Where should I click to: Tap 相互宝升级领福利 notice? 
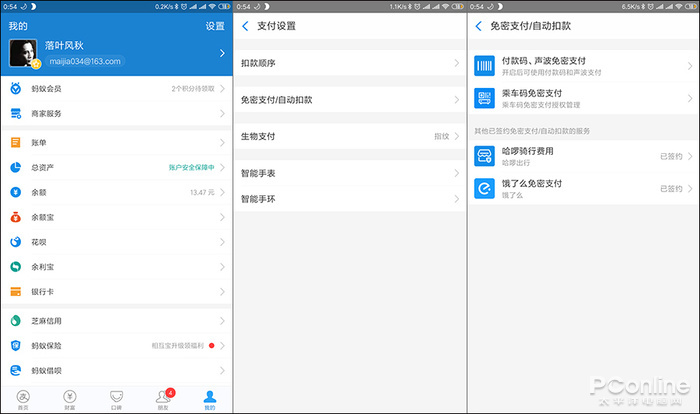pyautogui.click(x=178, y=346)
